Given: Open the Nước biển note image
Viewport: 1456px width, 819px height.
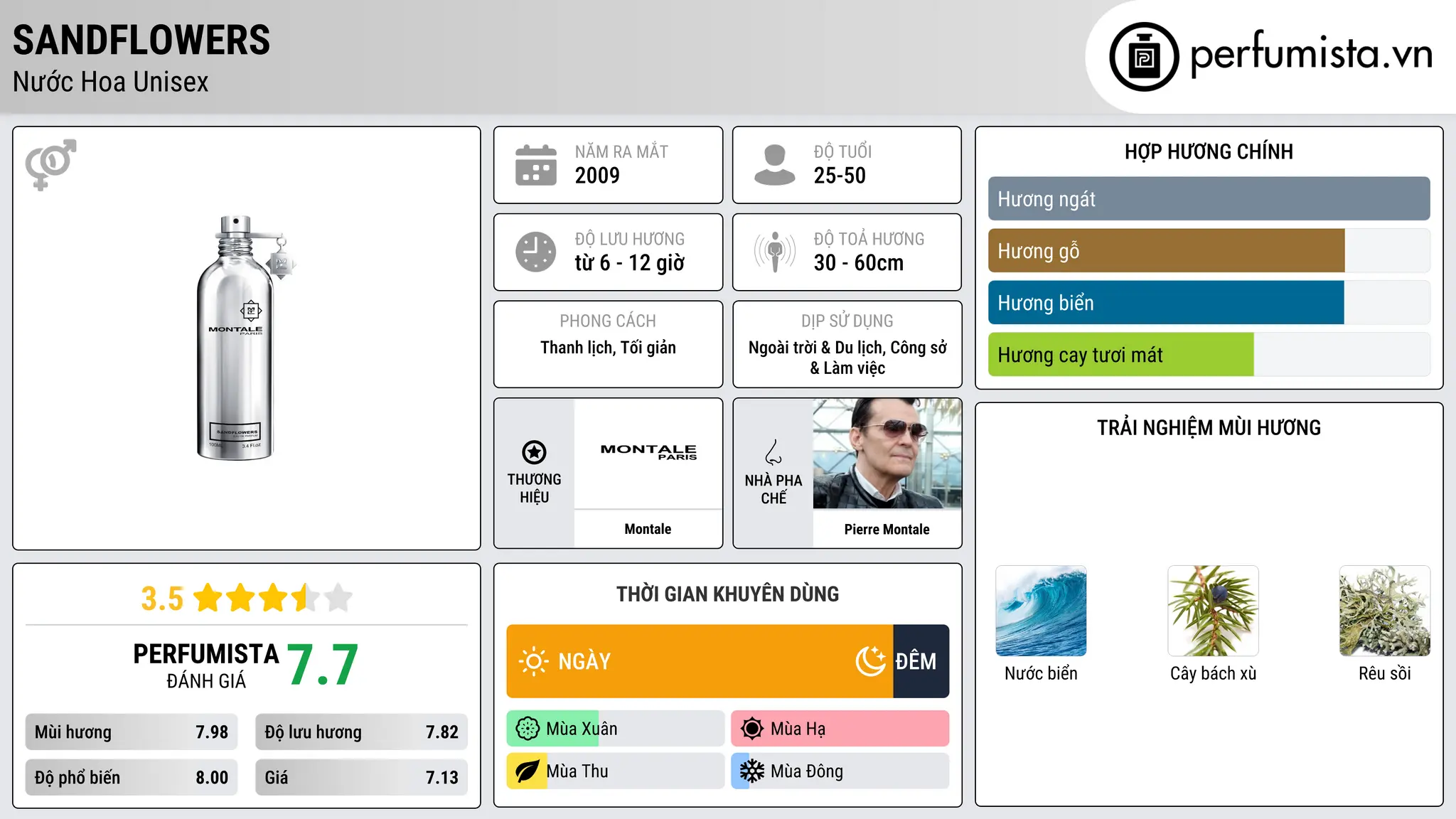Looking at the screenshot, I should tap(1041, 611).
